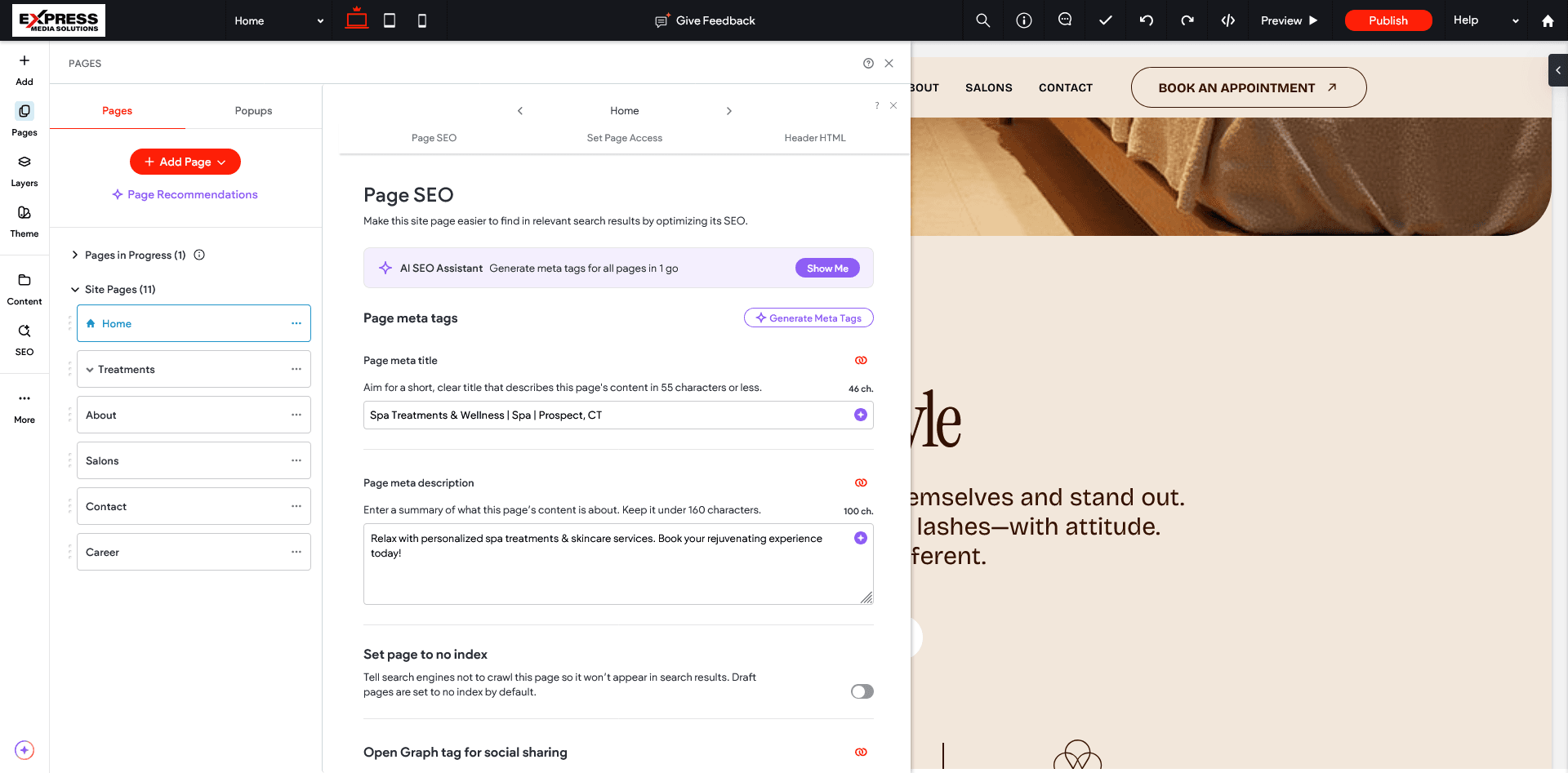Open options menu for About page
This screenshot has height=773, width=1568.
296,415
